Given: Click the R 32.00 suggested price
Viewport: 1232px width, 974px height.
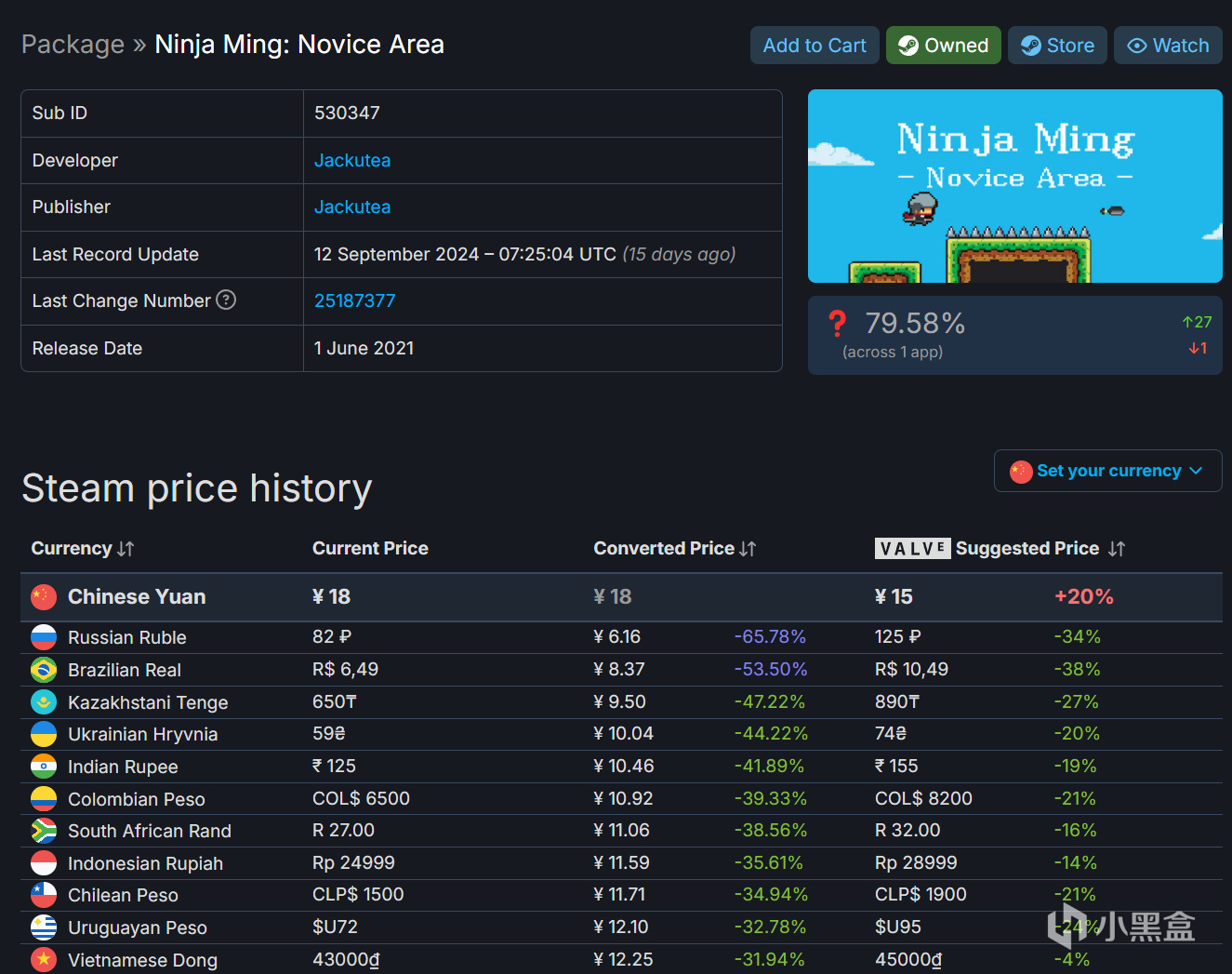Looking at the screenshot, I should (x=907, y=830).
